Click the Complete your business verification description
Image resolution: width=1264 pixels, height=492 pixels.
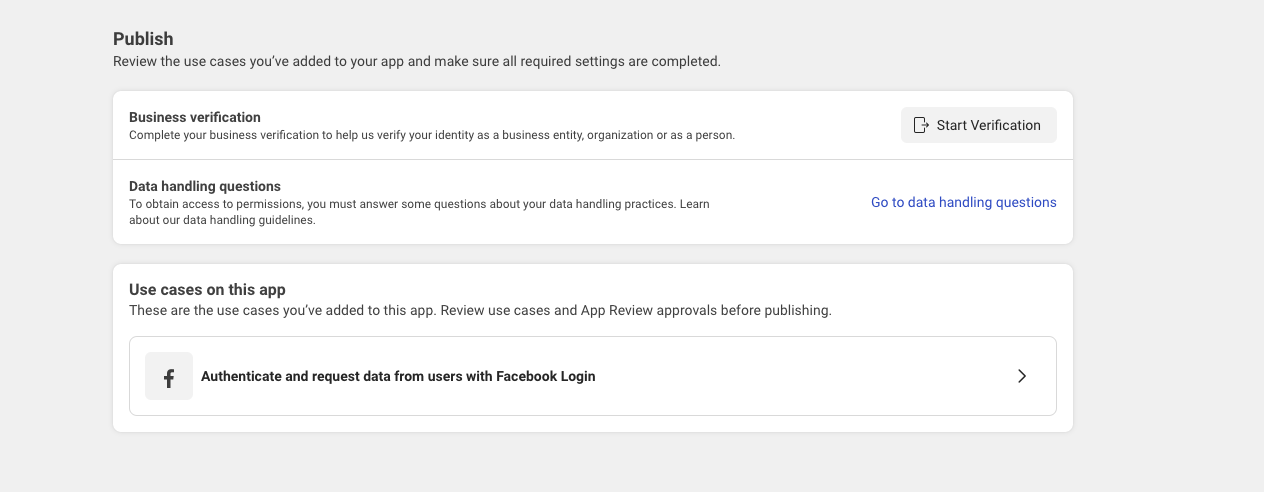432,135
